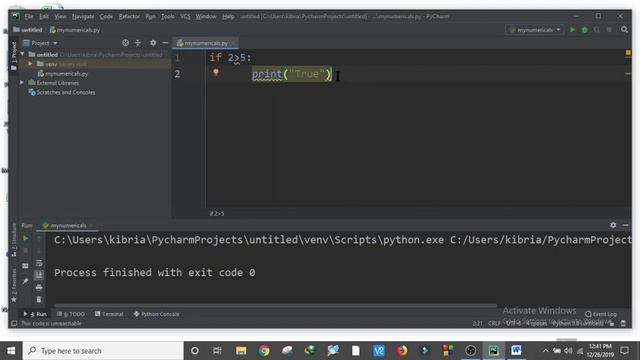Open the Help menu
The width and height of the screenshot is (640, 360).
(x=228, y=16)
